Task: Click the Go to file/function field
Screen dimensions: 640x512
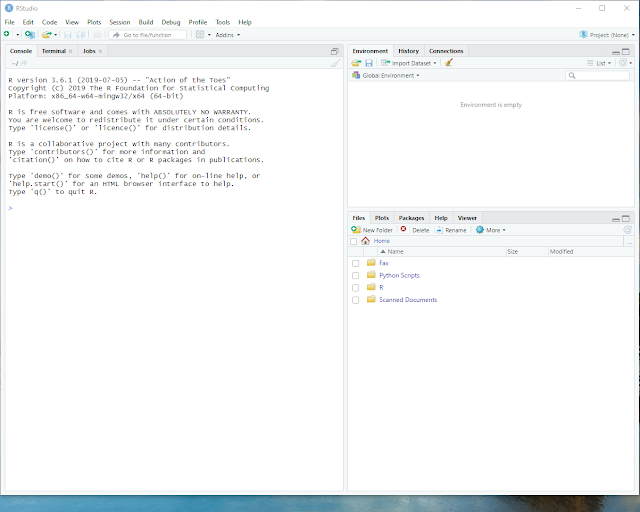Action: tap(148, 35)
